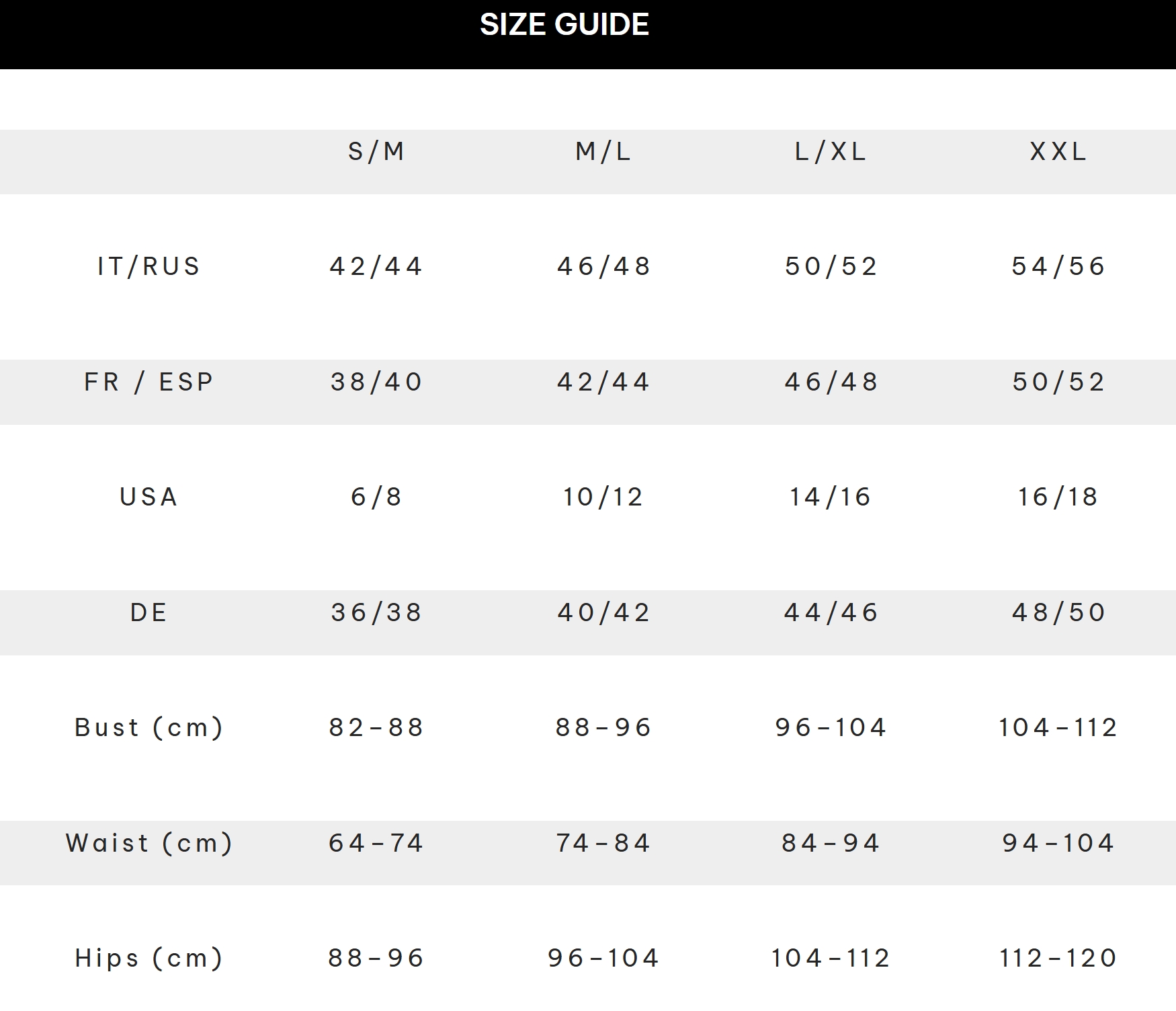
Task: Select the Hips (cm) row label
Action: 149,959
